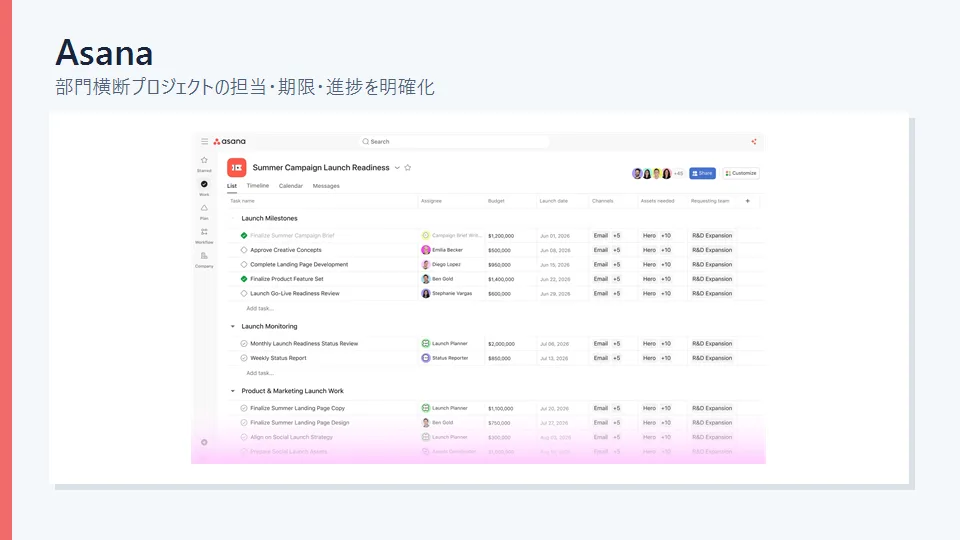
Task: Mark Weekly Status Report complete
Action: (244, 358)
